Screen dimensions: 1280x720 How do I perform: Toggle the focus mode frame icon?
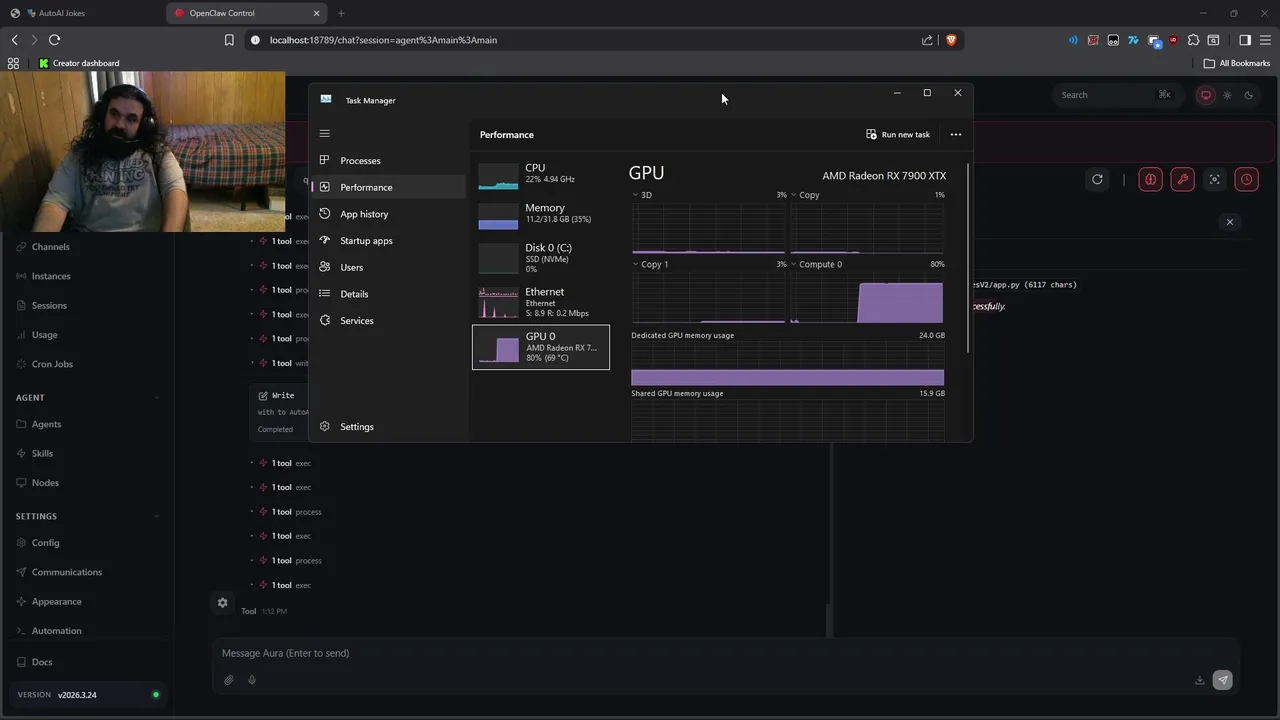pos(1215,179)
